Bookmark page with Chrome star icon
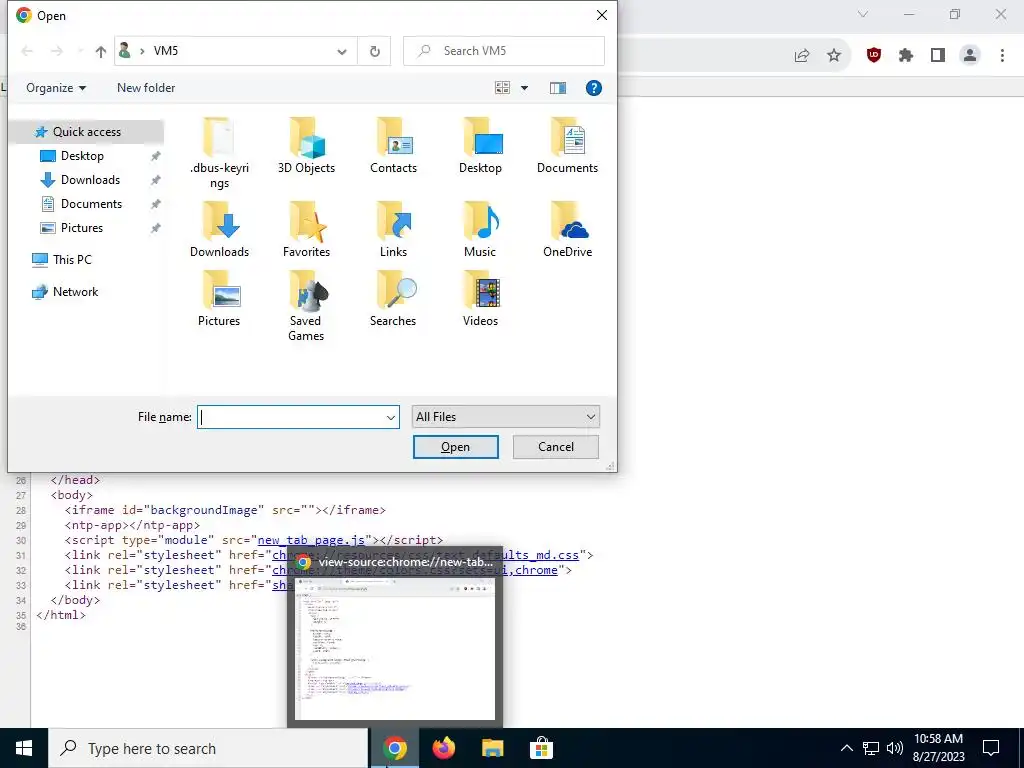The image size is (1024, 768). point(834,56)
